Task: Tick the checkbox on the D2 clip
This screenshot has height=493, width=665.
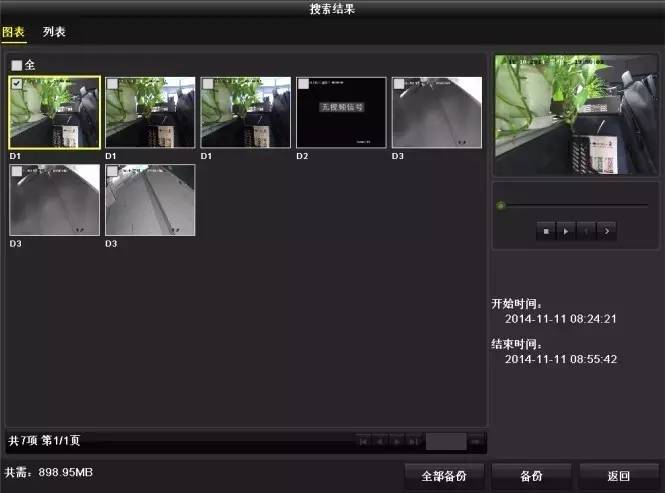Action: coord(304,84)
